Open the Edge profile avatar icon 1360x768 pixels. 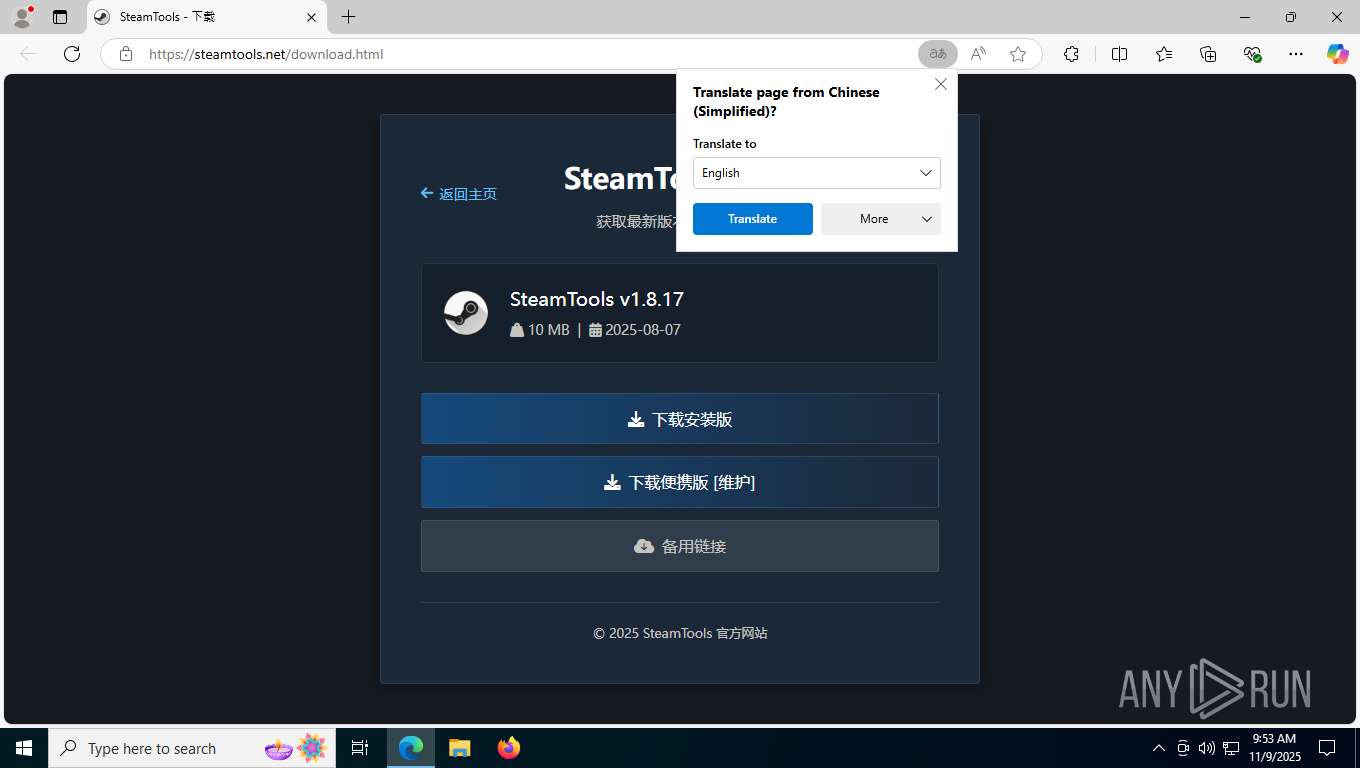point(22,17)
